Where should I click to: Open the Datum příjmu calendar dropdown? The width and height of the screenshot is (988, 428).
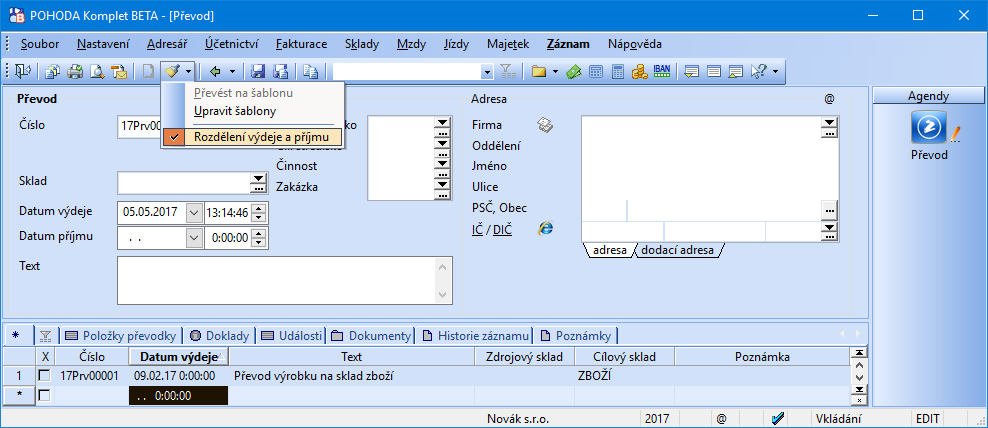click(195, 238)
